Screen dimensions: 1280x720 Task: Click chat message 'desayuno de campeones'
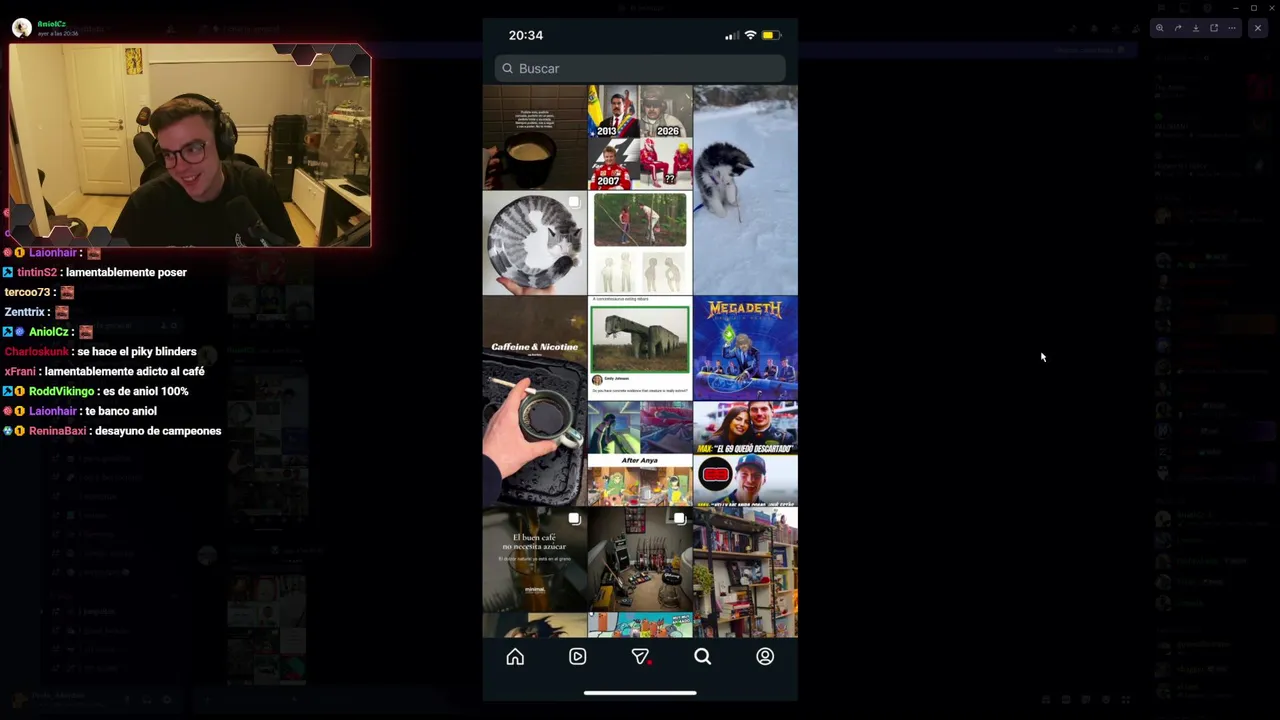pyautogui.click(x=158, y=431)
